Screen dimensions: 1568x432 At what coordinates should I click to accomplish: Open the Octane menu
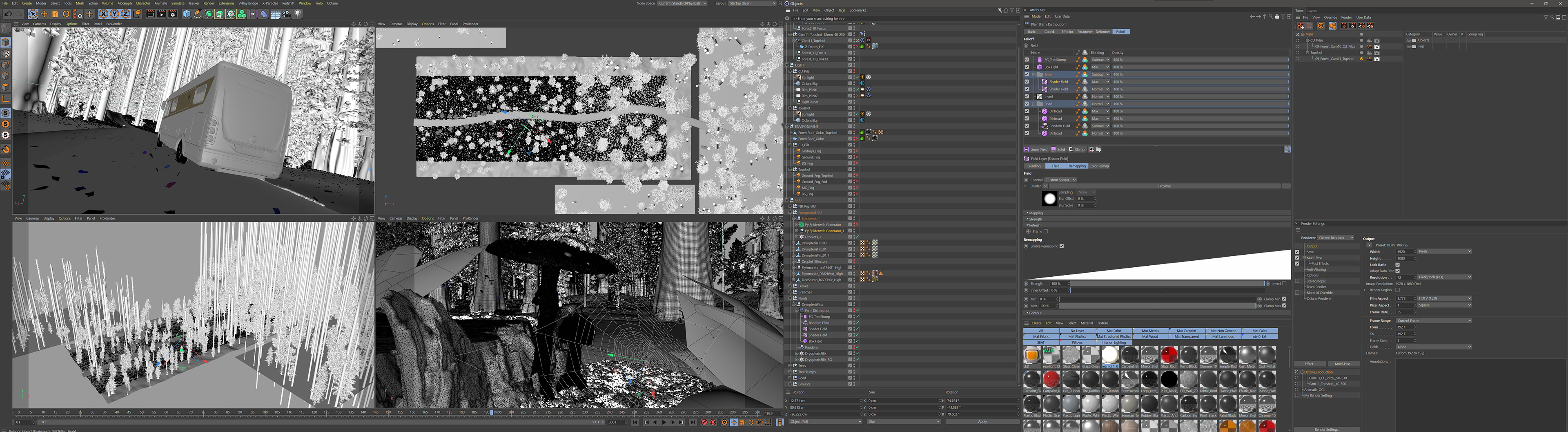[x=332, y=3]
